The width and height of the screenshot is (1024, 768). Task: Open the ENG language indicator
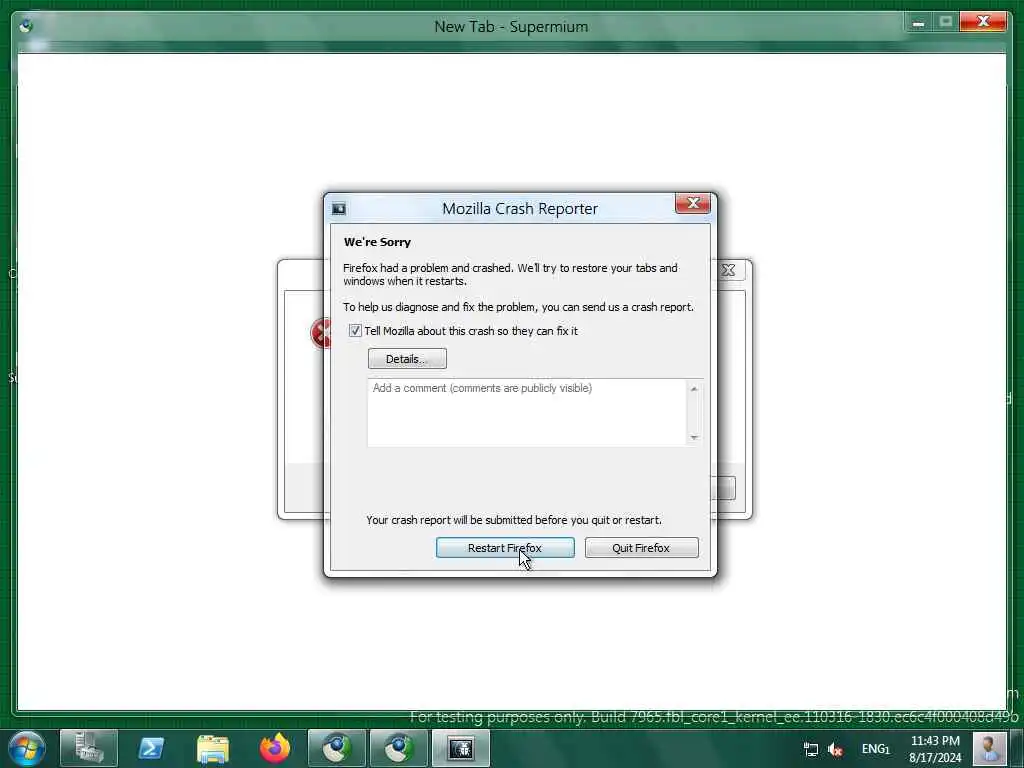point(875,749)
